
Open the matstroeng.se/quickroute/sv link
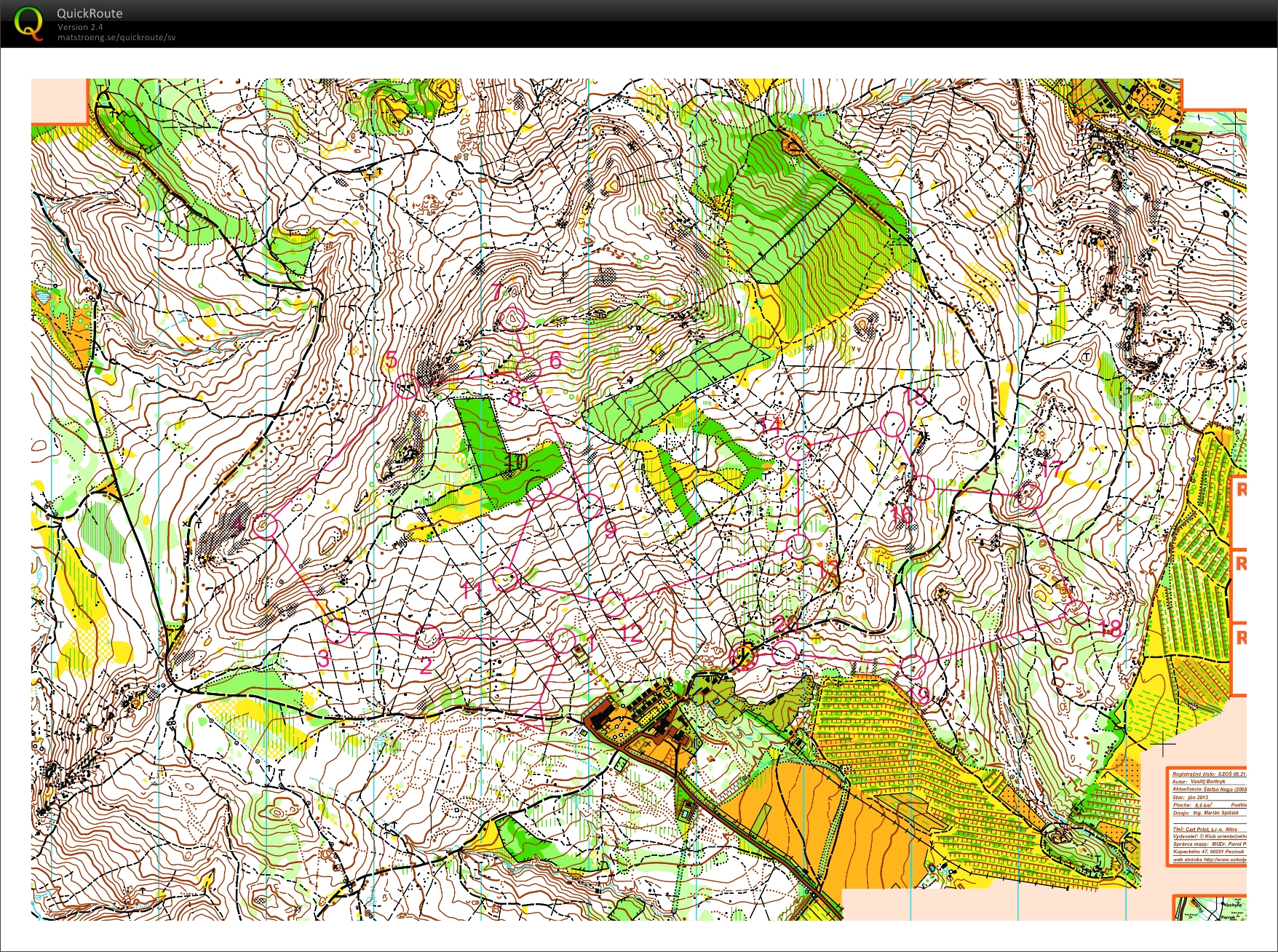[116, 38]
